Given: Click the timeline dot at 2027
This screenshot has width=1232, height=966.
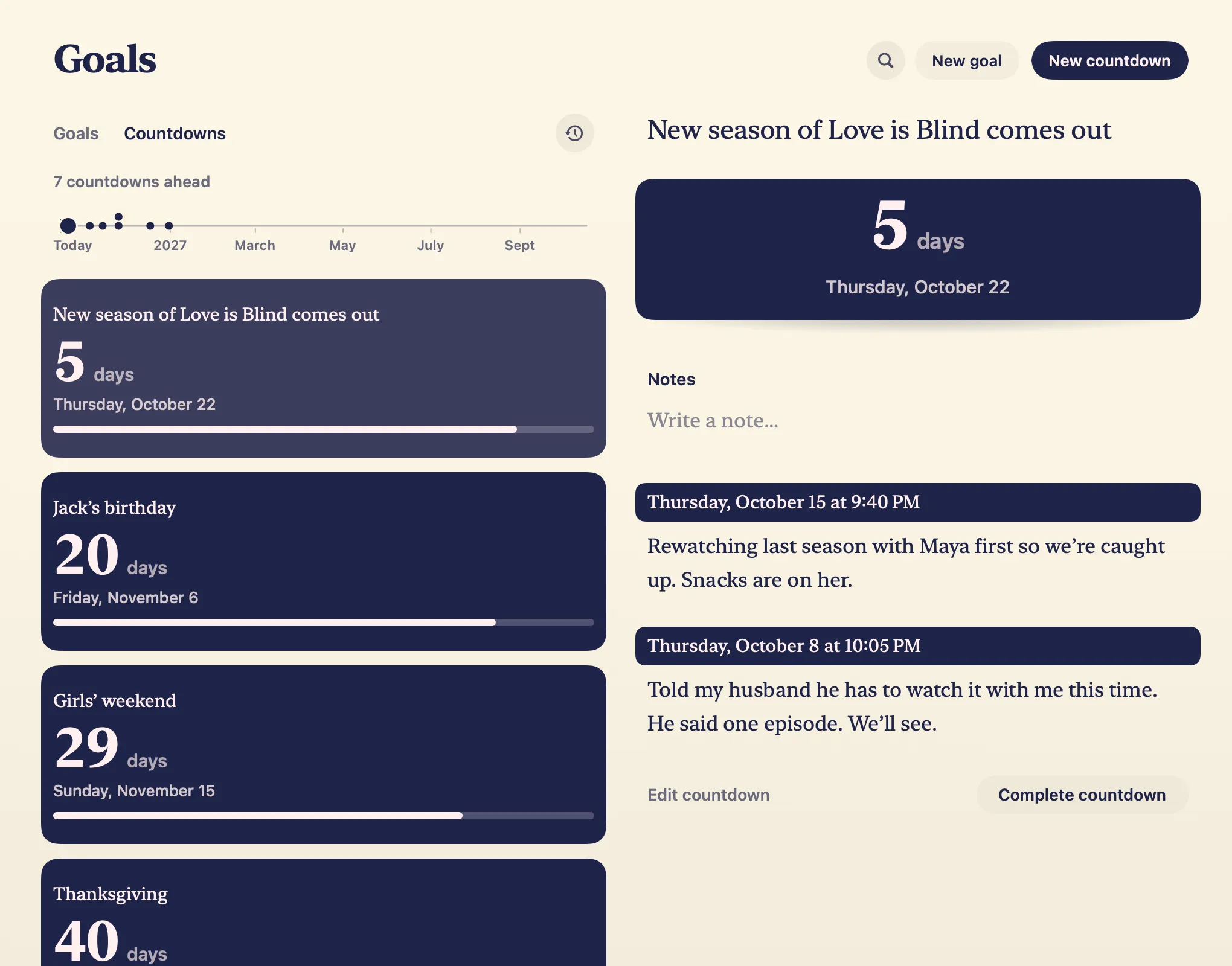Looking at the screenshot, I should tap(169, 226).
